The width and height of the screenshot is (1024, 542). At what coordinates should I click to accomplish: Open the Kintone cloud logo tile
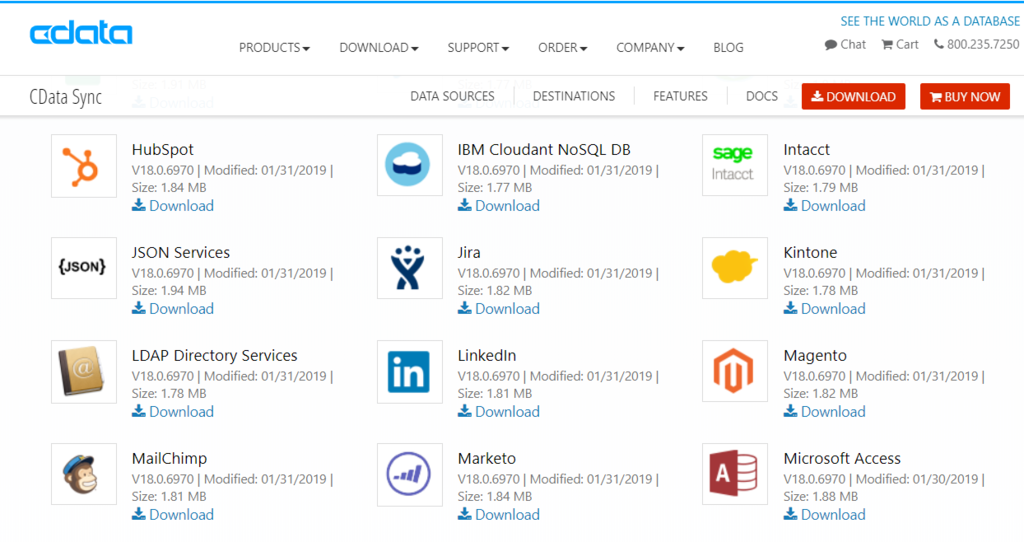pos(735,268)
